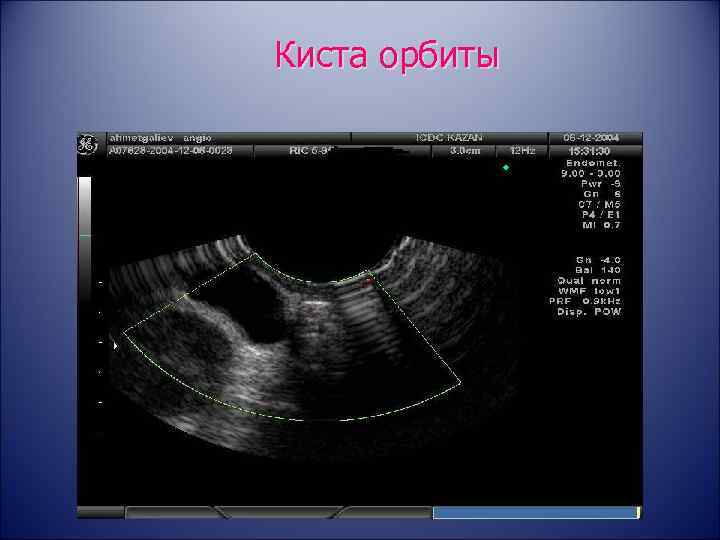The height and width of the screenshot is (540, 720).
Task: Click the time '15:31:30'
Action: (589, 151)
